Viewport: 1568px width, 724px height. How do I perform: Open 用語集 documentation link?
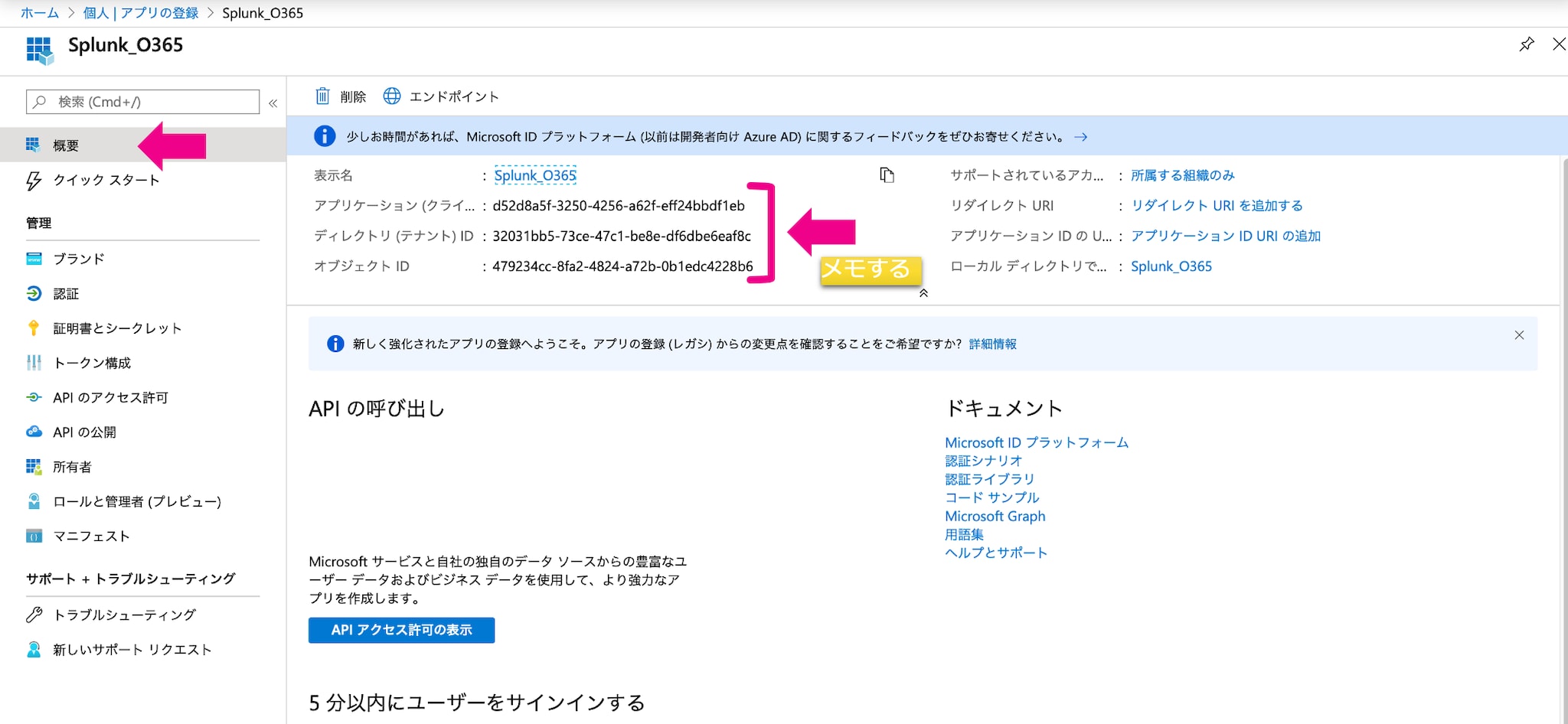click(x=965, y=534)
